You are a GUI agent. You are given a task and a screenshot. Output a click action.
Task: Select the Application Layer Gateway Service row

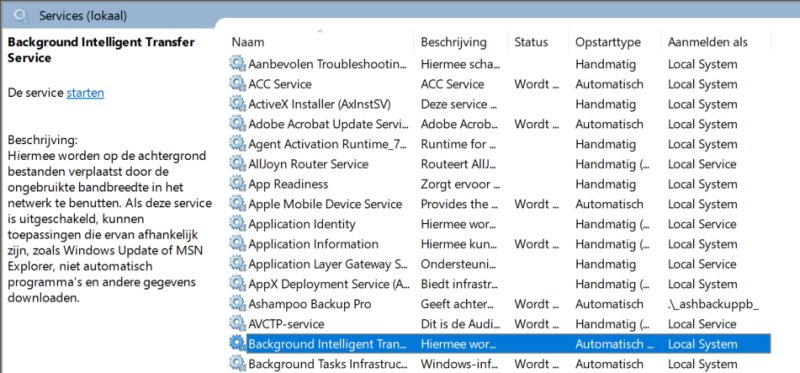500,264
